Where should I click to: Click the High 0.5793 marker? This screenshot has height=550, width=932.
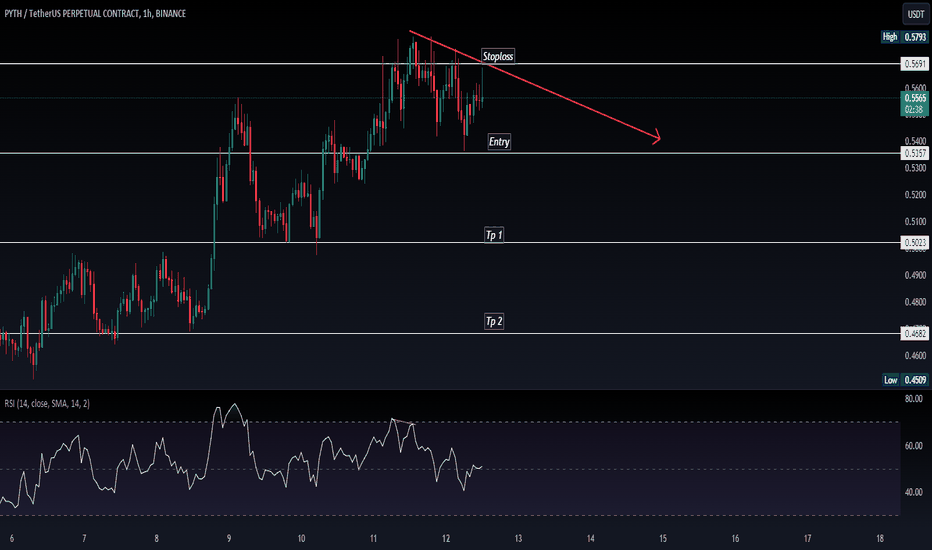point(904,37)
